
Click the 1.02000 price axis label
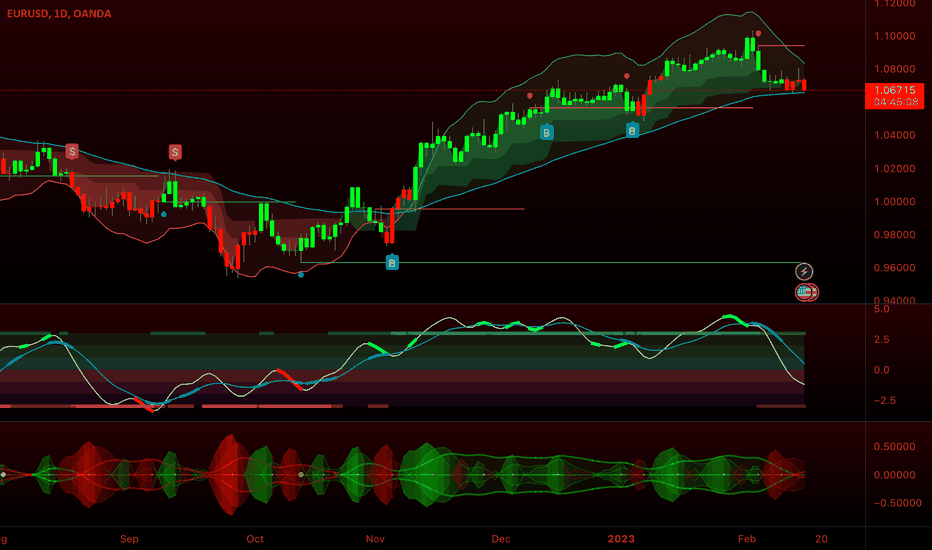pyautogui.click(x=895, y=168)
